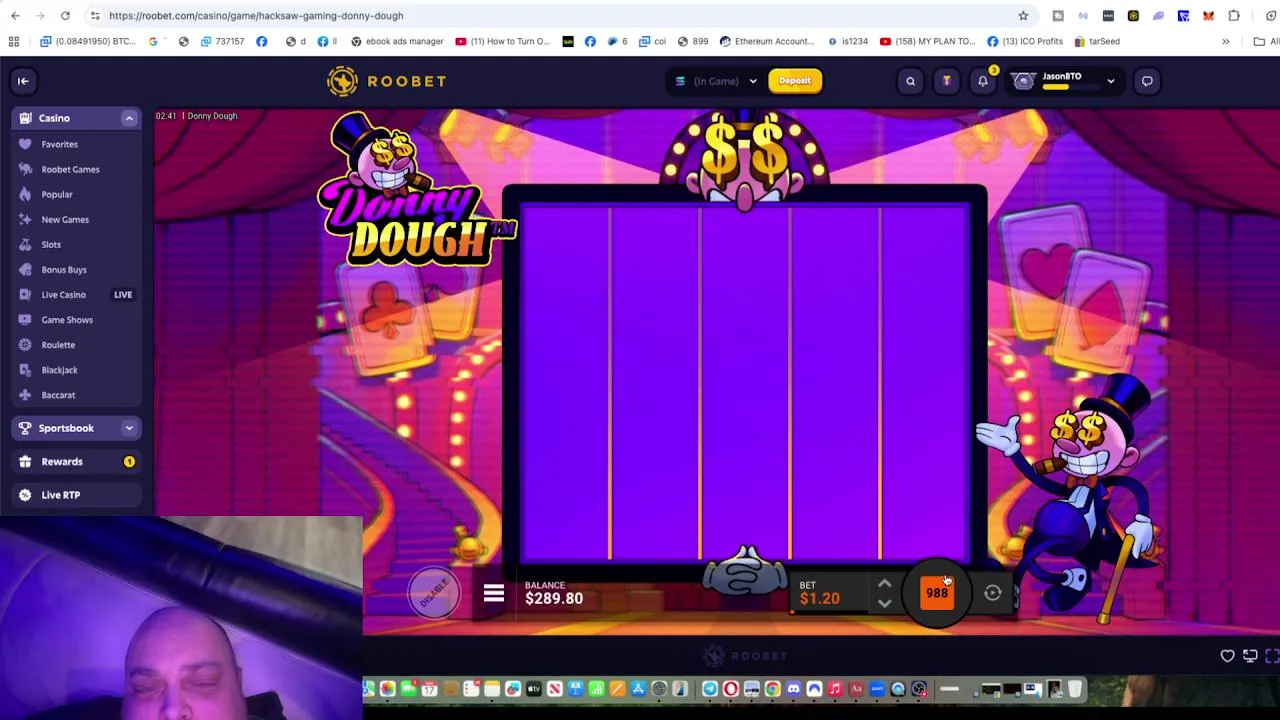The width and height of the screenshot is (1280, 720).
Task: Open Roobet Games in the sidebar
Action: click(x=70, y=169)
